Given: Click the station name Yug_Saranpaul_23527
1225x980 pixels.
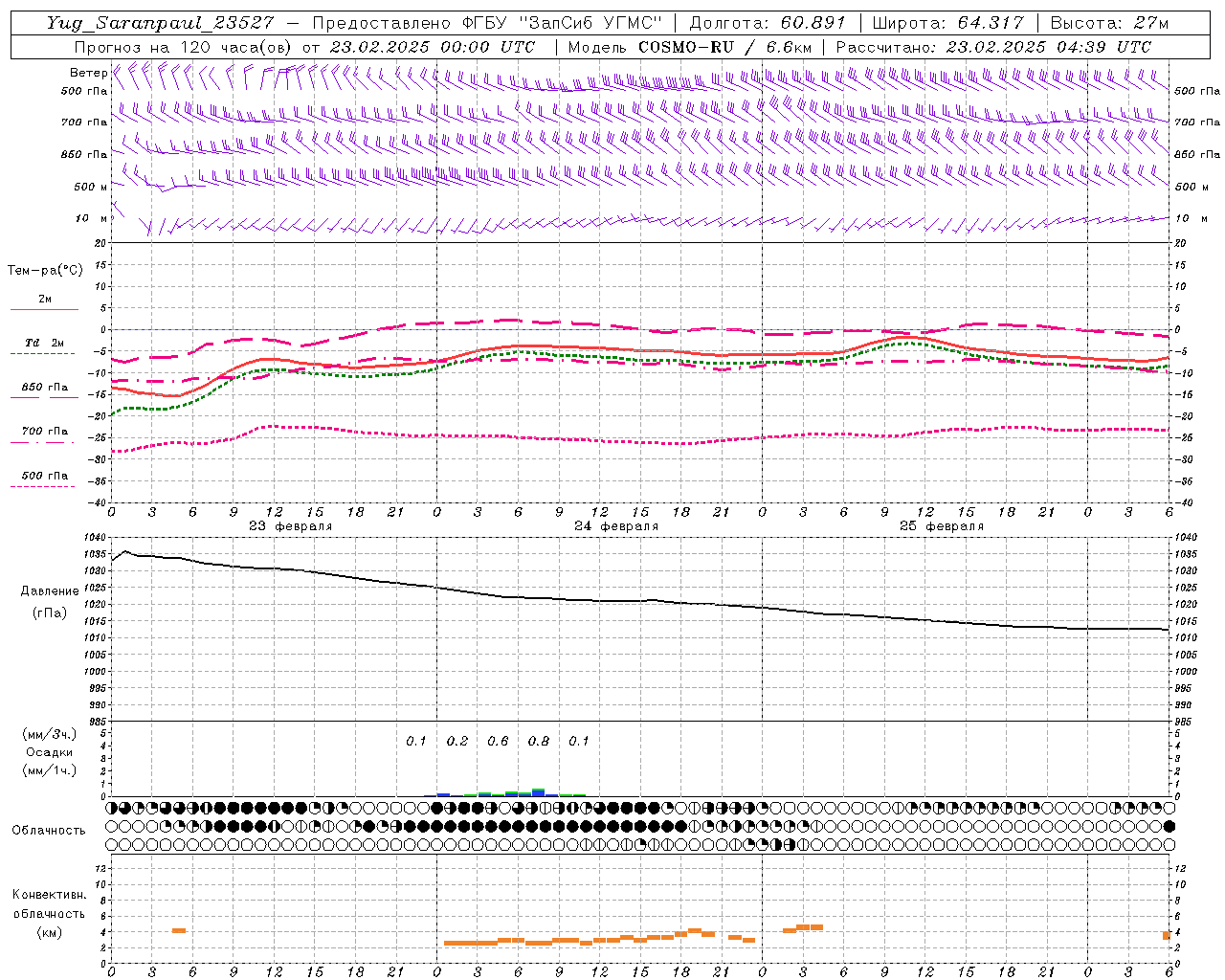Looking at the screenshot, I should pyautogui.click(x=159, y=23).
